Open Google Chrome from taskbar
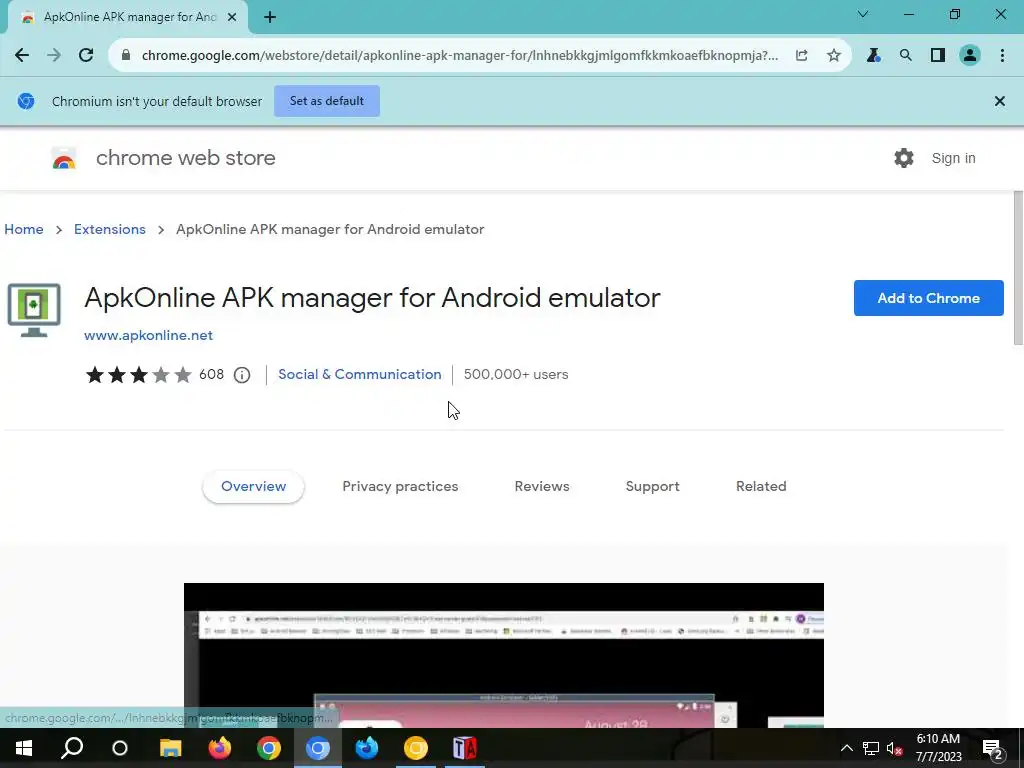 [268, 748]
